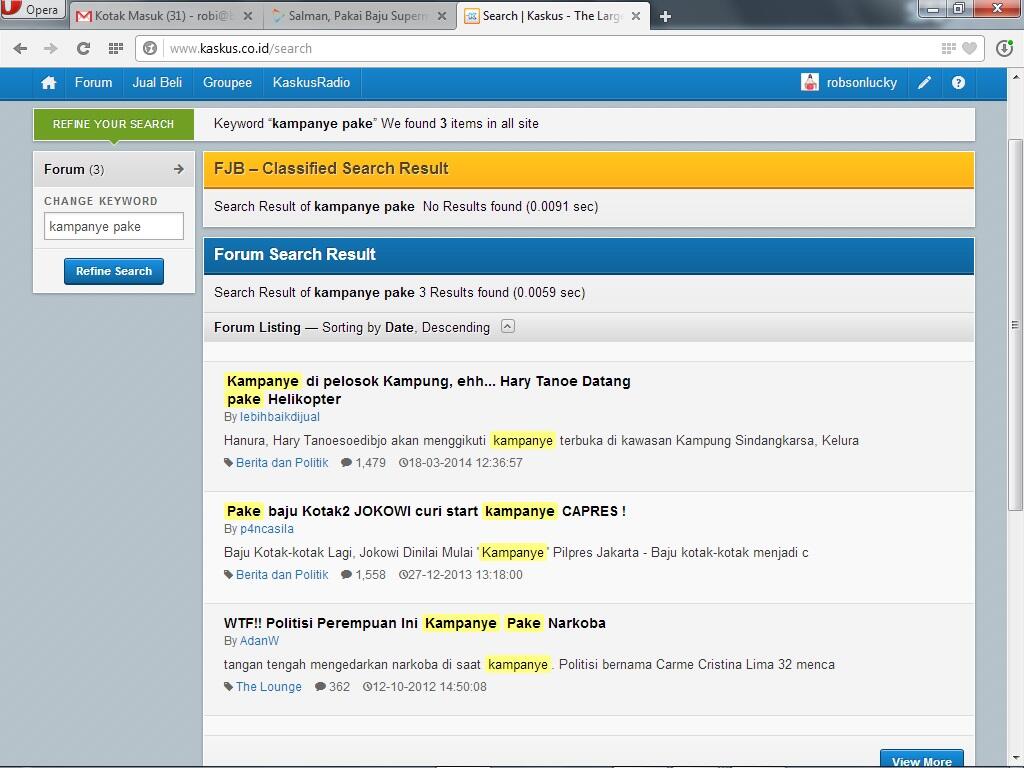Image resolution: width=1024 pixels, height=768 pixels.
Task: Open a new browser tab
Action: (665, 16)
